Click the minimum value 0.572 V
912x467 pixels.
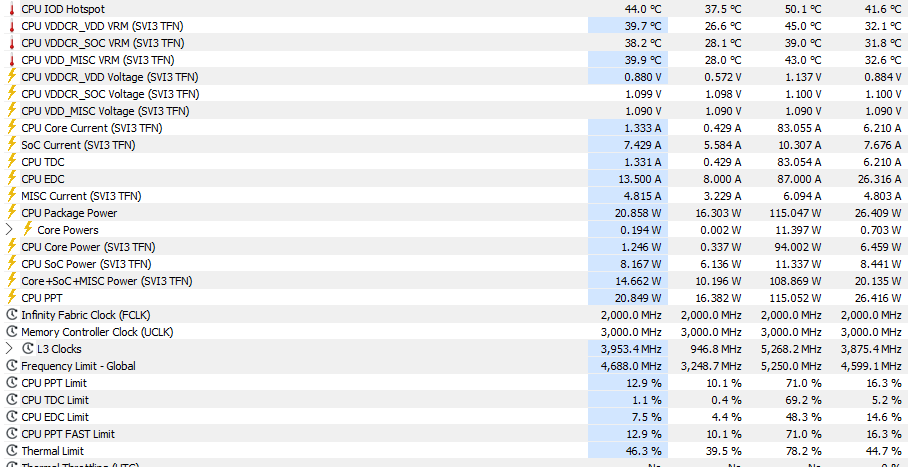click(722, 77)
